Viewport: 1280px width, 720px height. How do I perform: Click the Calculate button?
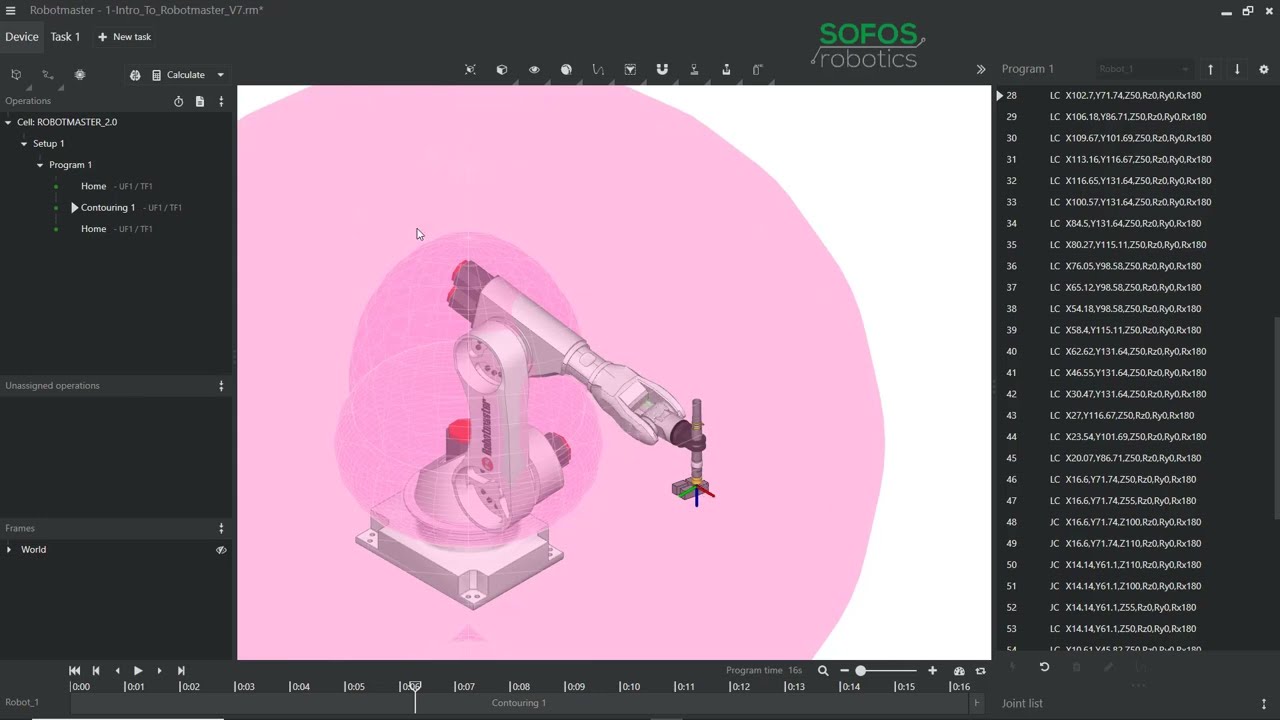click(179, 75)
